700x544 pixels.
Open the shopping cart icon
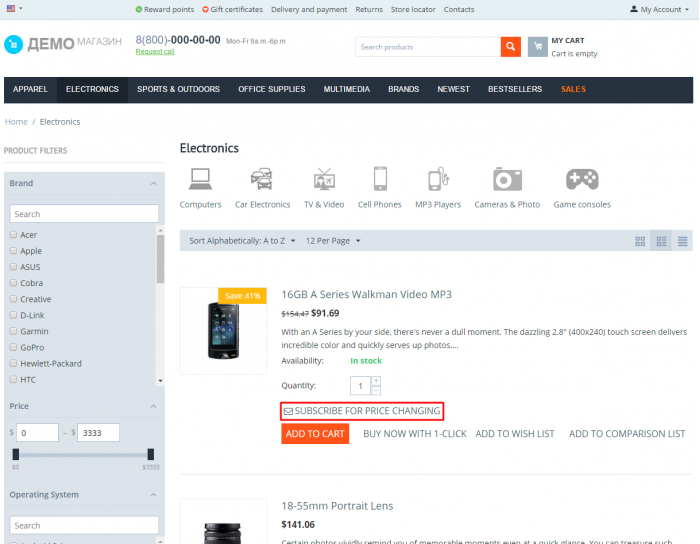538,47
